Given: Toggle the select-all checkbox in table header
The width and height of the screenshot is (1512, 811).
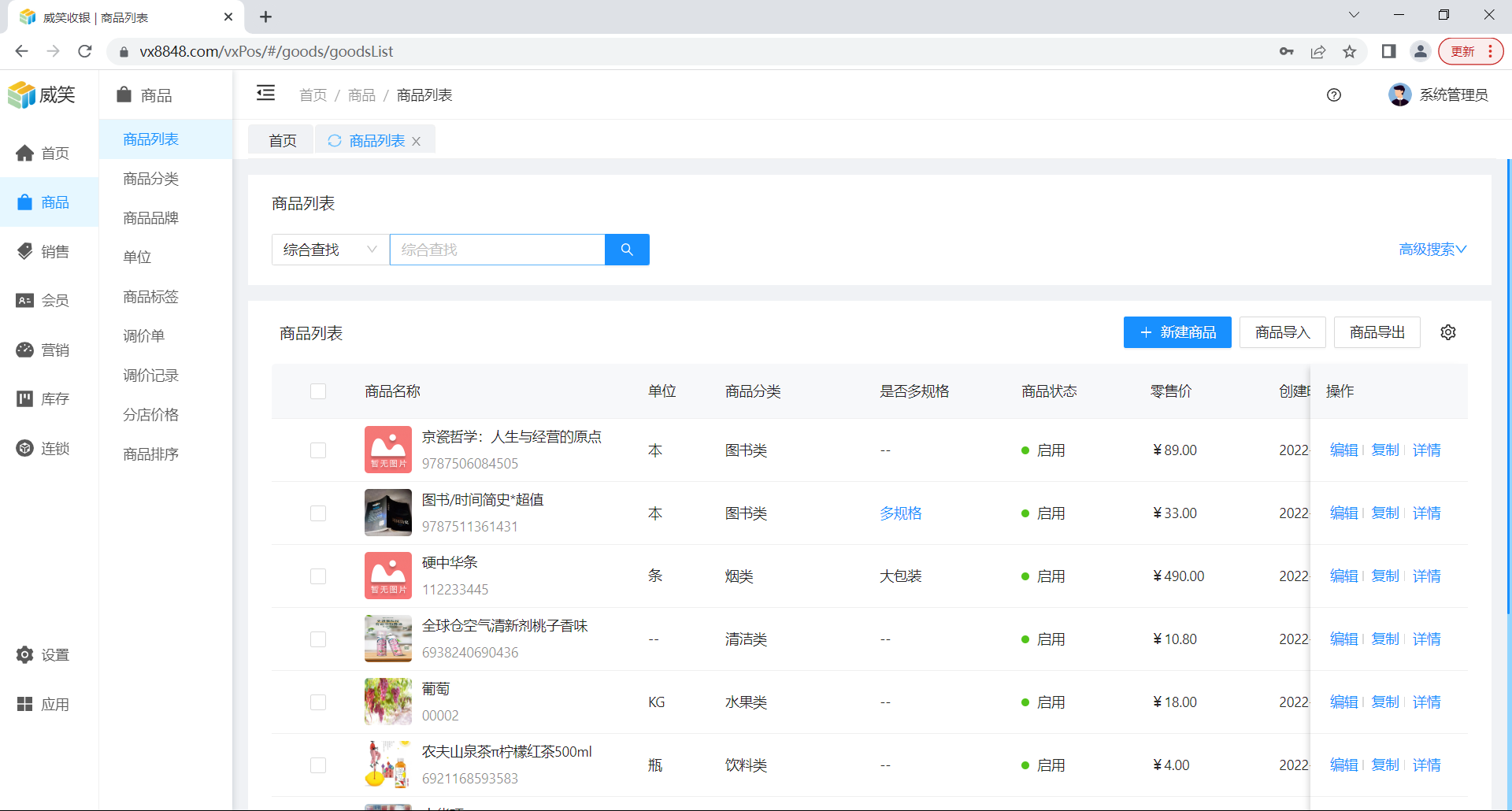Looking at the screenshot, I should click(318, 391).
